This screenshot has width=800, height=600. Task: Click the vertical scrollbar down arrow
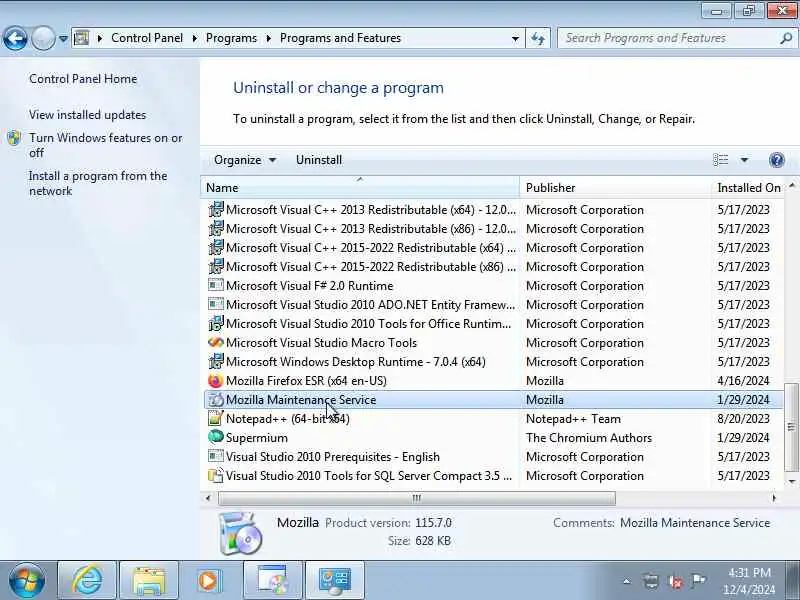click(x=792, y=481)
